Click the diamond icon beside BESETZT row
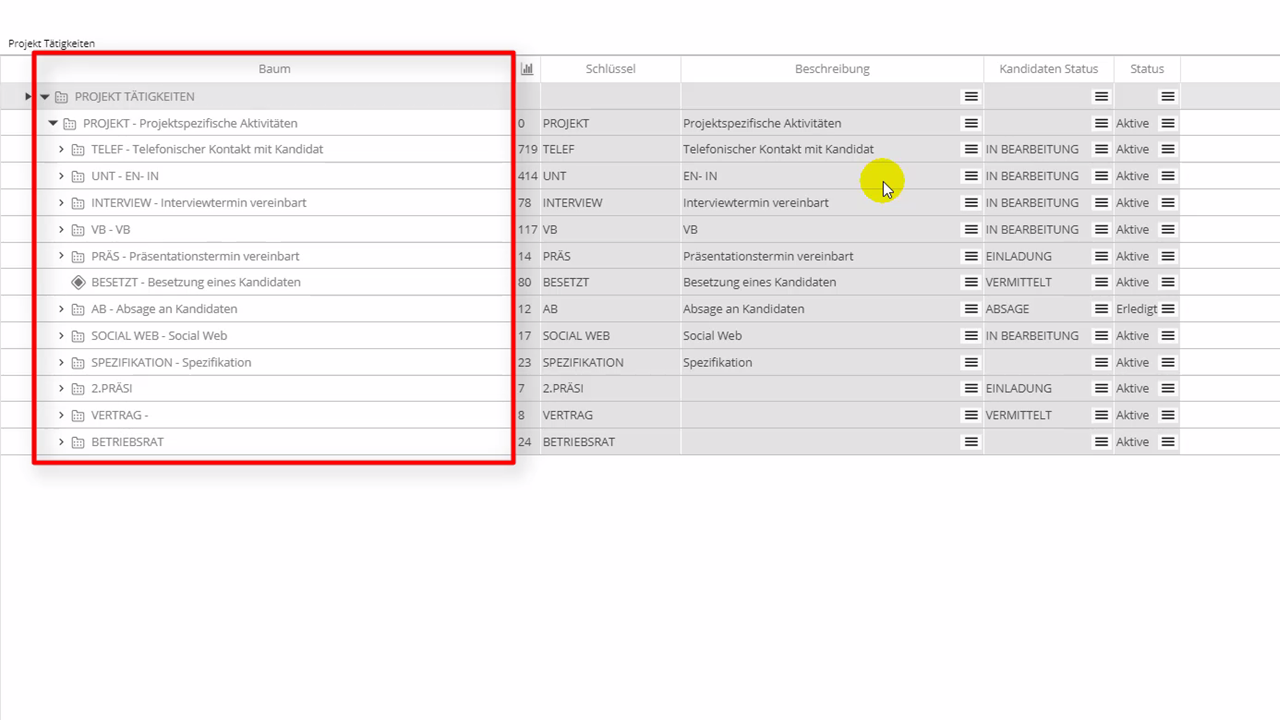This screenshot has height=720, width=1280. [x=78, y=282]
